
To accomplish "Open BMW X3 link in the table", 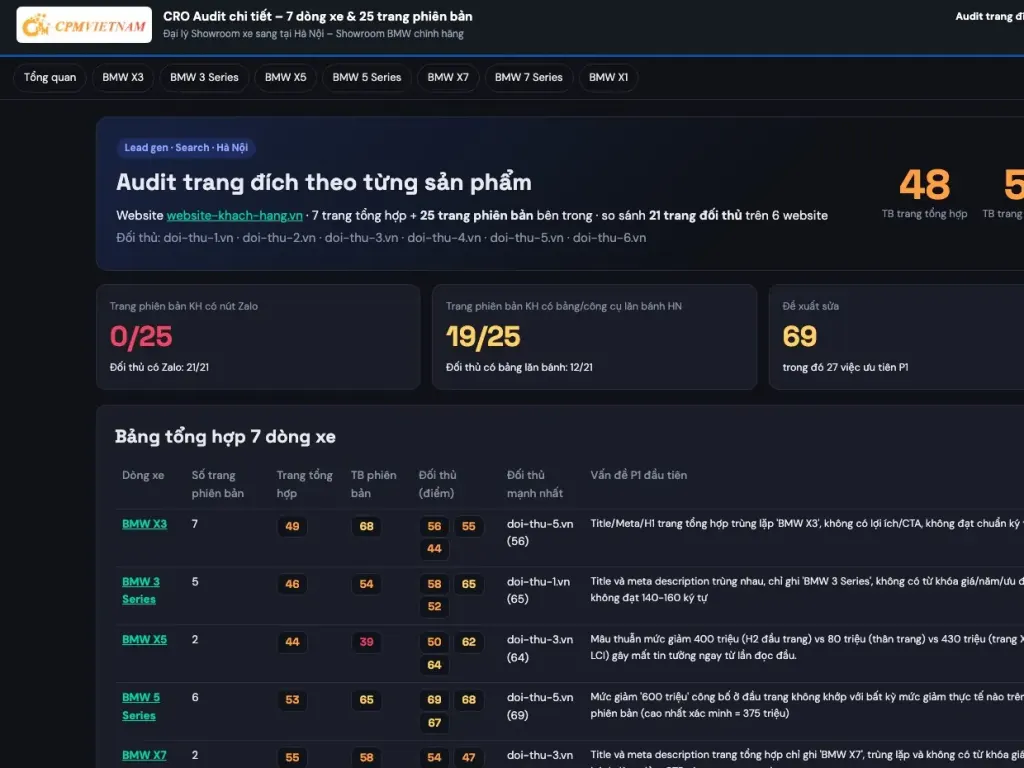I will tap(144, 524).
